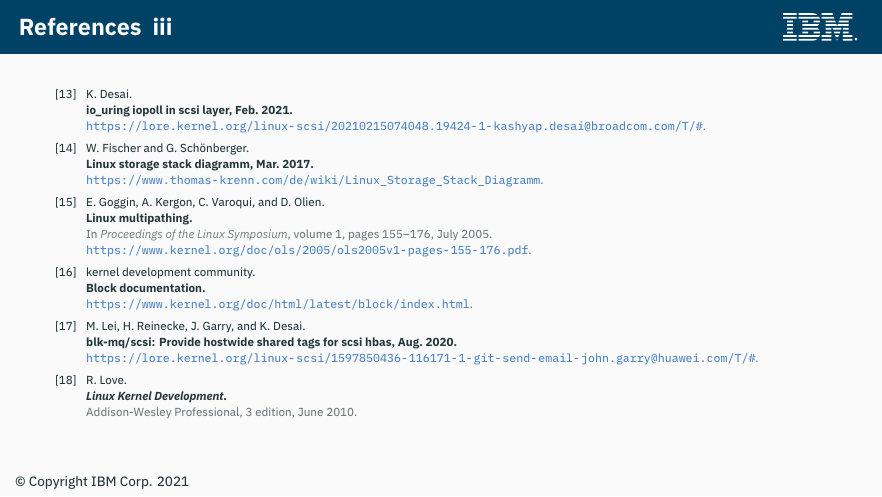Click the IBM logo in the header
This screenshot has width=882, height=497.
[819, 27]
